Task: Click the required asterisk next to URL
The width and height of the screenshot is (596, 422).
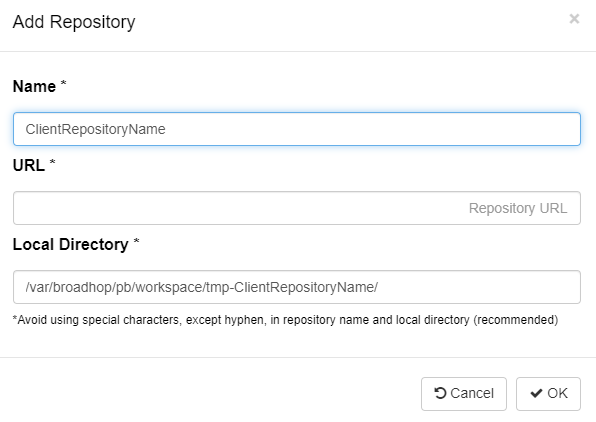Action: 52,162
